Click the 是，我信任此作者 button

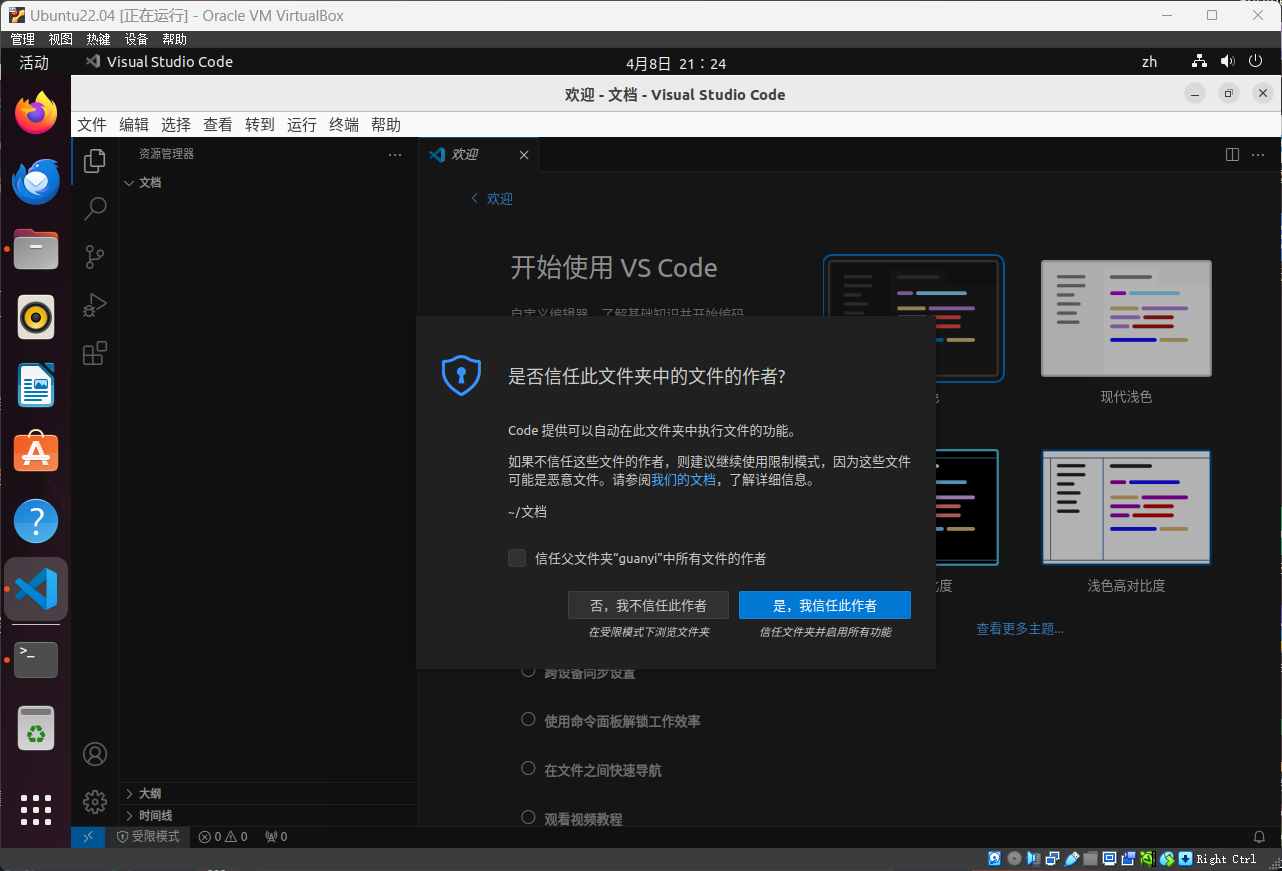(x=825, y=605)
